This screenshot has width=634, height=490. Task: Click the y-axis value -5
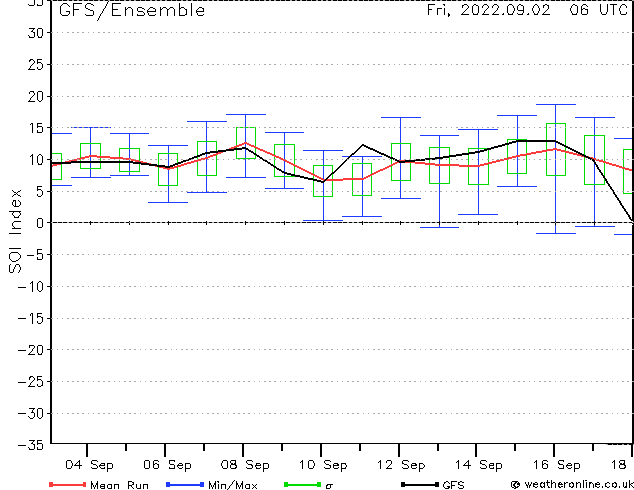point(36,255)
